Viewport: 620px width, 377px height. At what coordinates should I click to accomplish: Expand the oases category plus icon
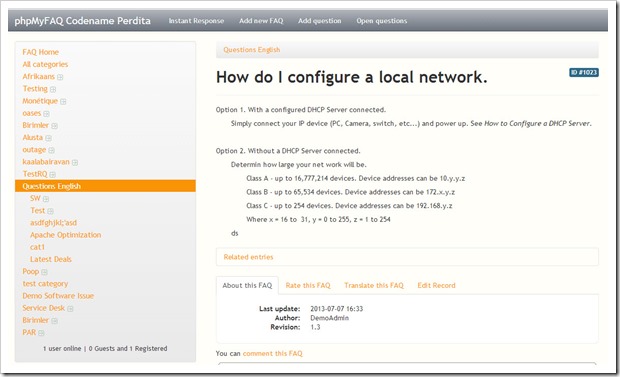point(46,114)
